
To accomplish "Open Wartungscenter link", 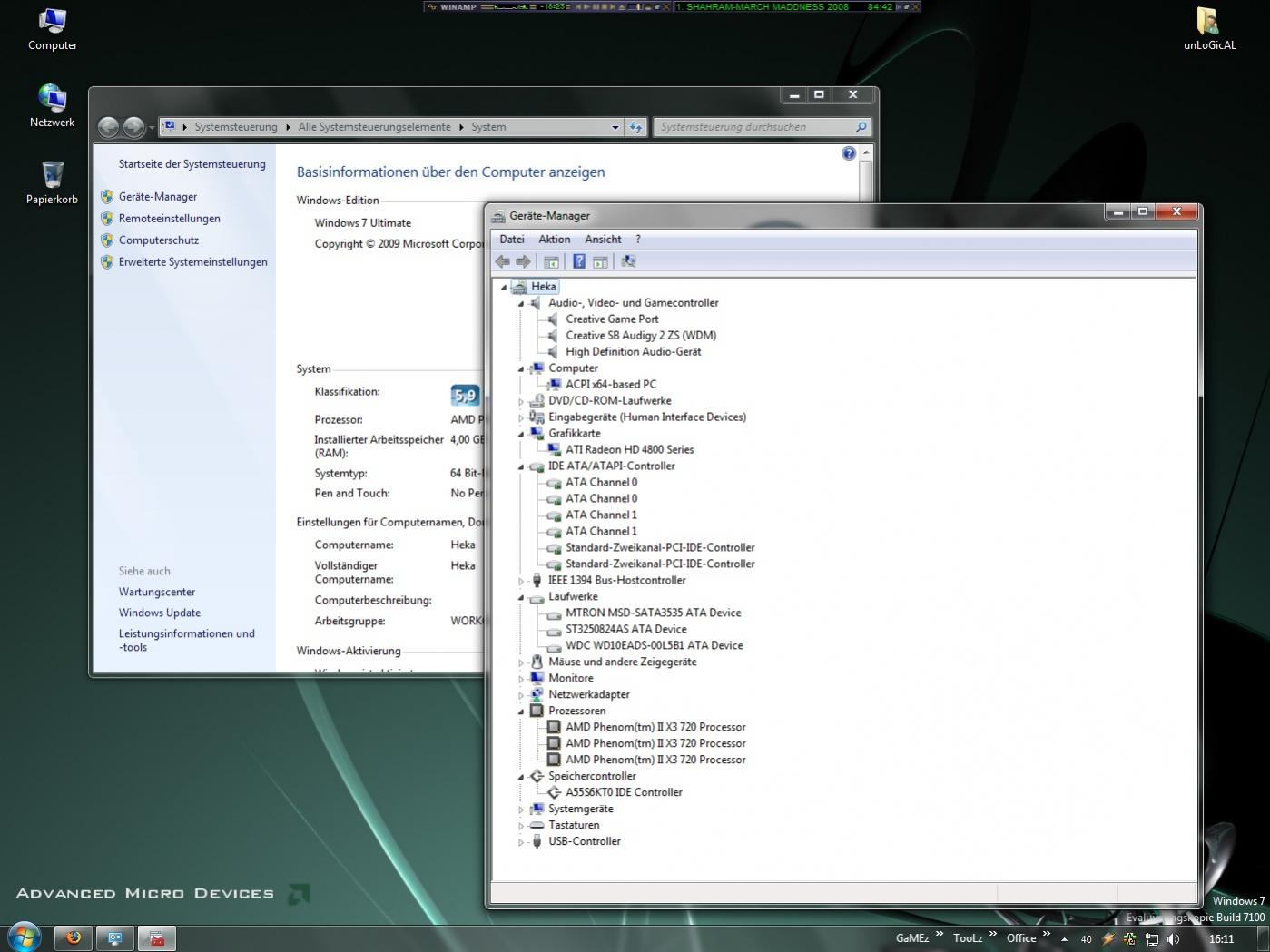I will [157, 592].
